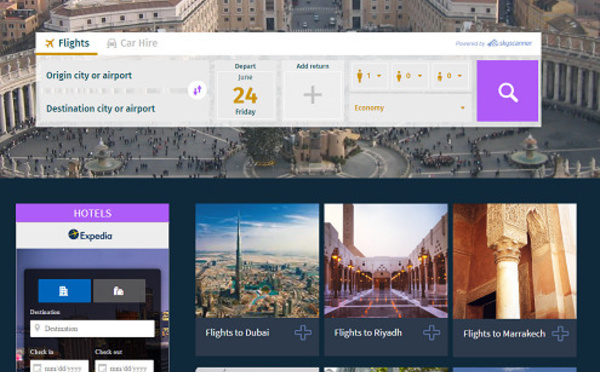
Task: Expand Flights to Marrakech with plus icon
Action: click(x=560, y=333)
